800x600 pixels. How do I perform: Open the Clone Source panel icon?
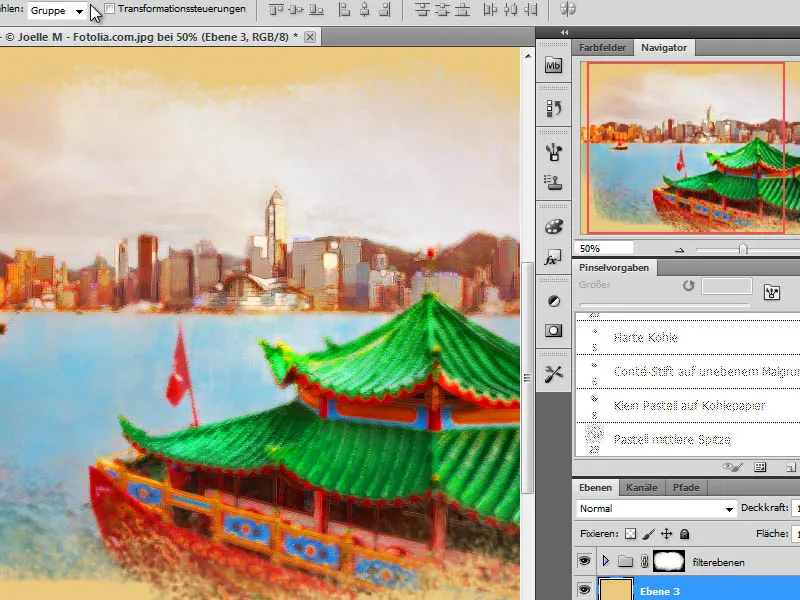click(x=554, y=182)
